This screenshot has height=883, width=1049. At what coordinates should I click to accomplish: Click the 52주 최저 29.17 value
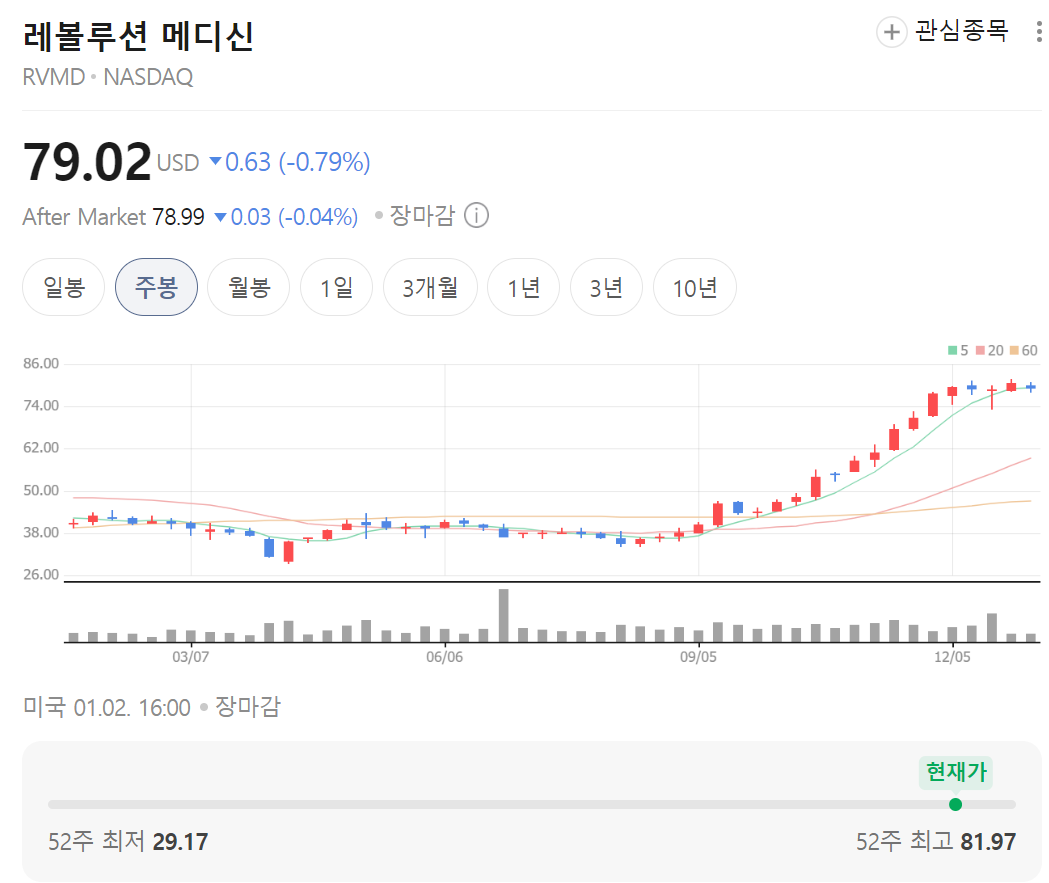180,842
